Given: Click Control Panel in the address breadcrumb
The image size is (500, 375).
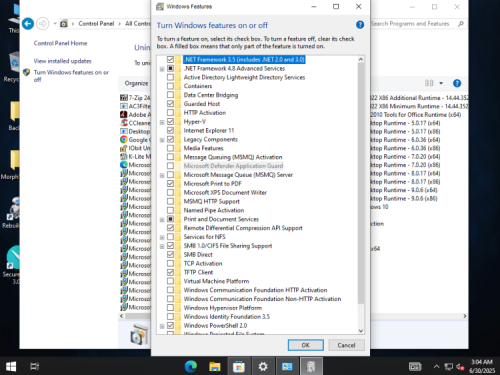Looking at the screenshot, I should (96, 24).
